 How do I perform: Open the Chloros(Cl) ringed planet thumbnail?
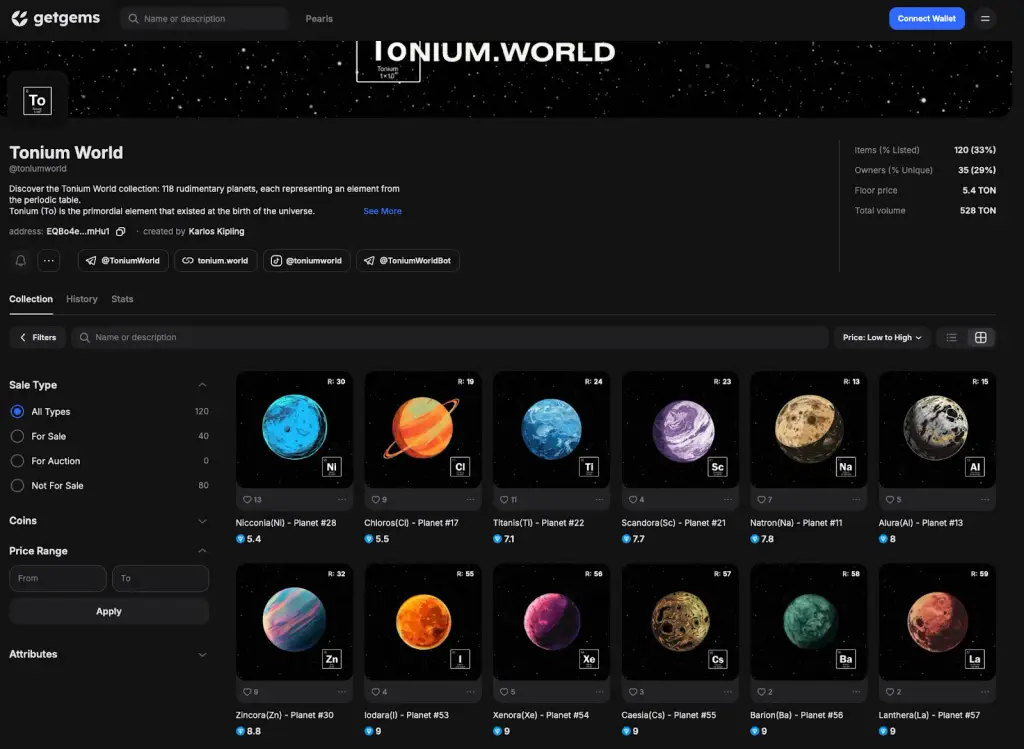click(x=423, y=429)
